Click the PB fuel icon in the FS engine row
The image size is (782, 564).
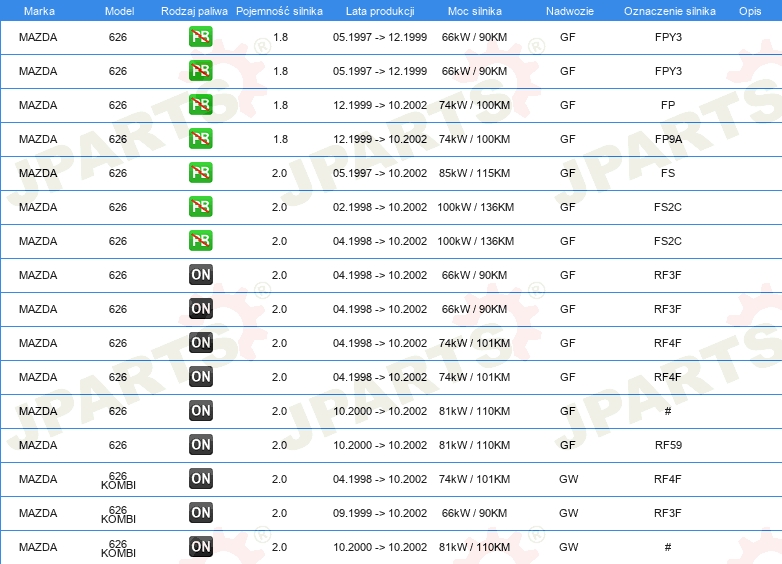200,173
